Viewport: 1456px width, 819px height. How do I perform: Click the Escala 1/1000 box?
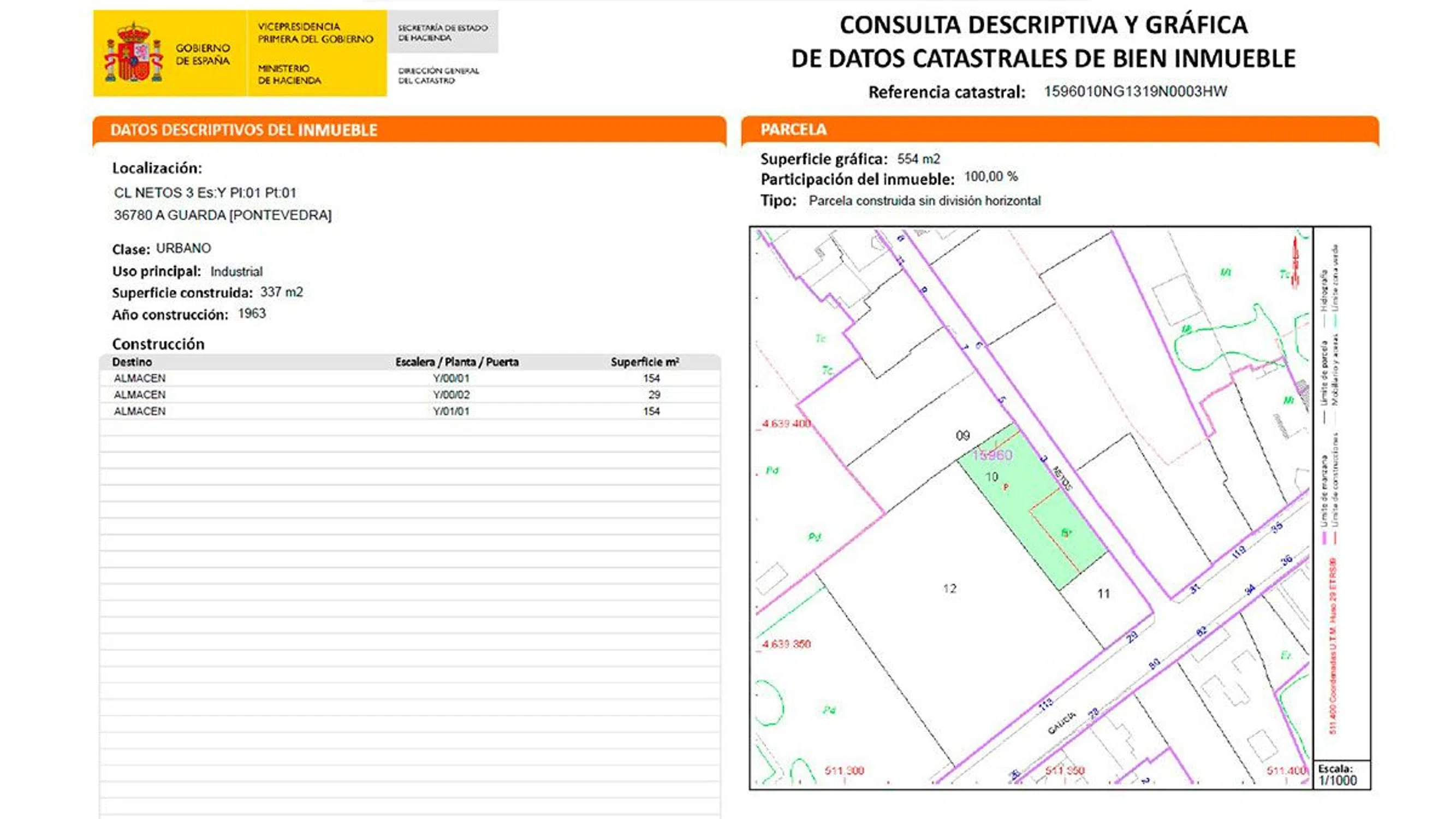[1341, 775]
